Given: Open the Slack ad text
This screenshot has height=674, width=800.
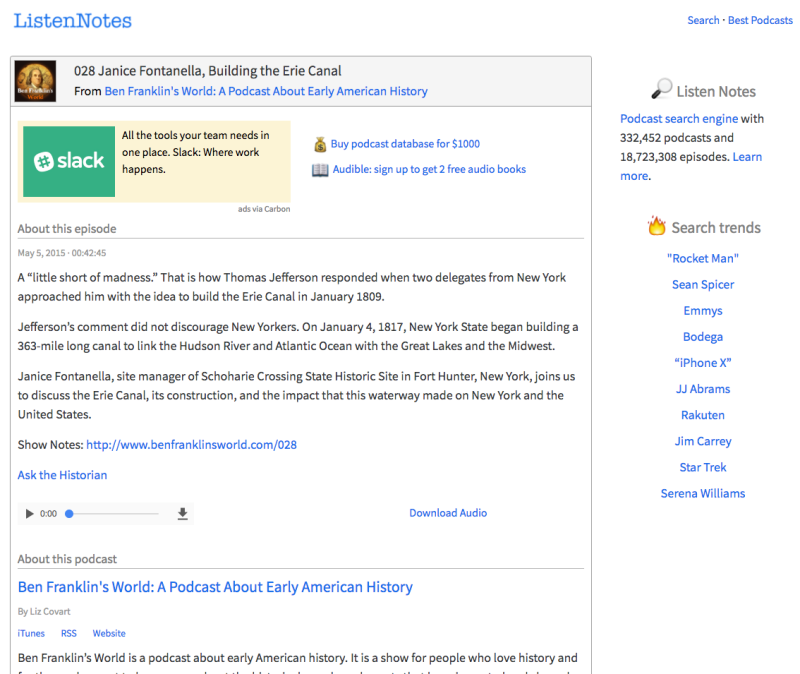Looking at the screenshot, I should [x=195, y=152].
